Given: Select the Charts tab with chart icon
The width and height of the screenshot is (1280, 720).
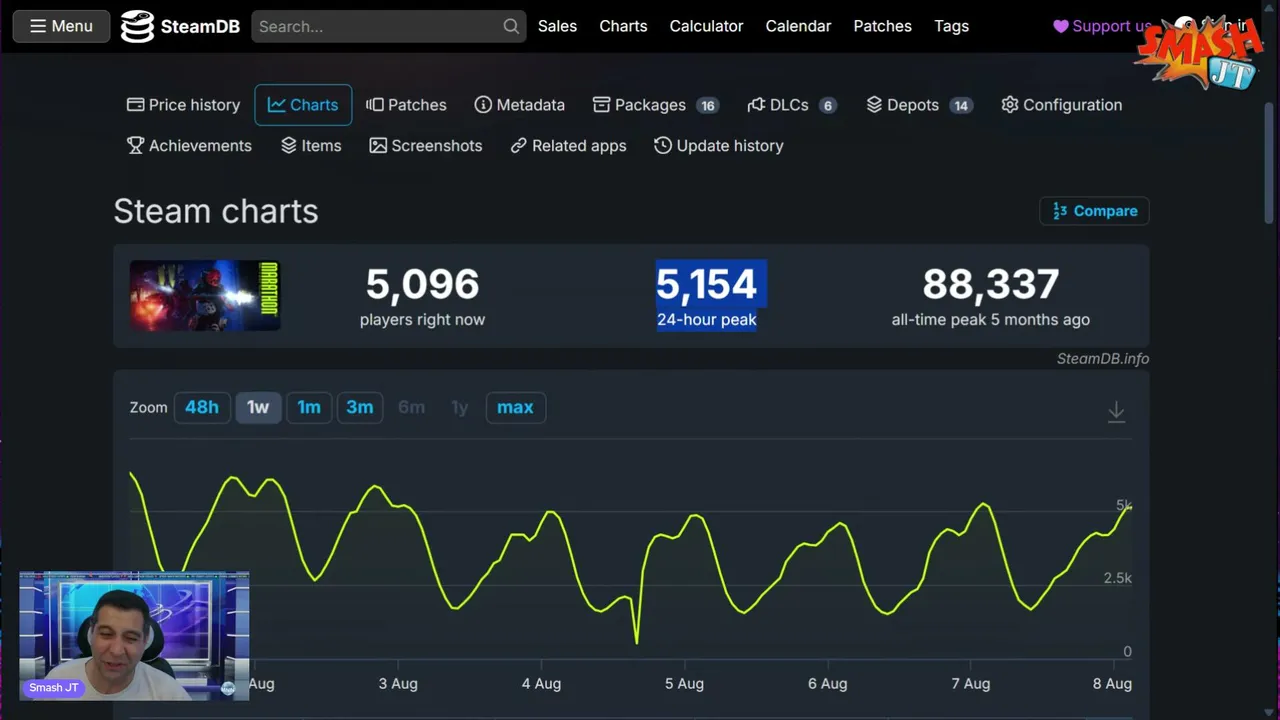Looking at the screenshot, I should tap(303, 105).
